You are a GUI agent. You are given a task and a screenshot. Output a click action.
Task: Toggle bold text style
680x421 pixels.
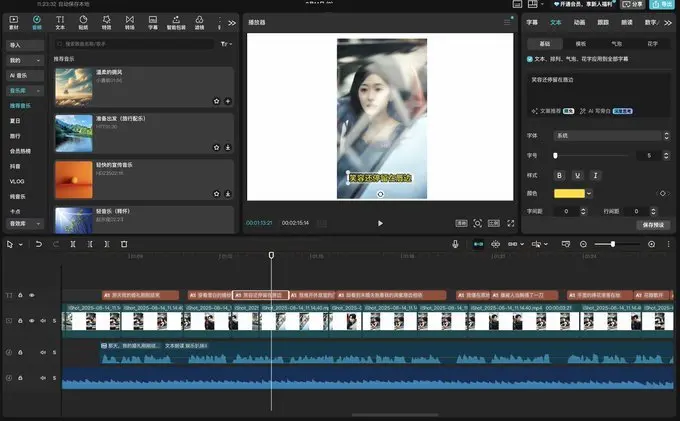(559, 175)
